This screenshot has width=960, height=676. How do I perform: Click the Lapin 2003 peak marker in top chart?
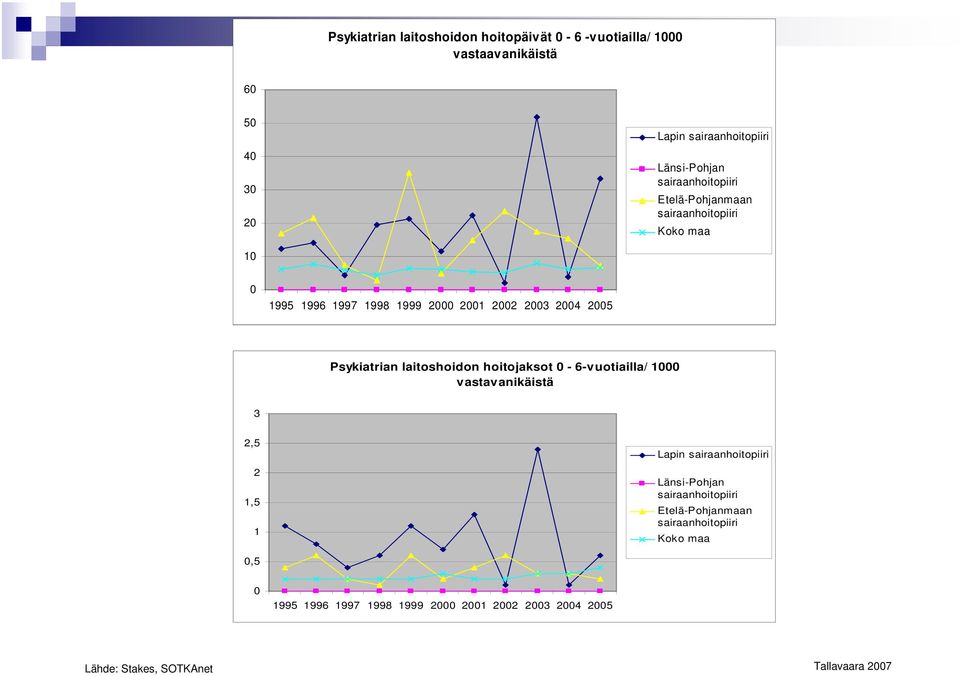[537, 117]
